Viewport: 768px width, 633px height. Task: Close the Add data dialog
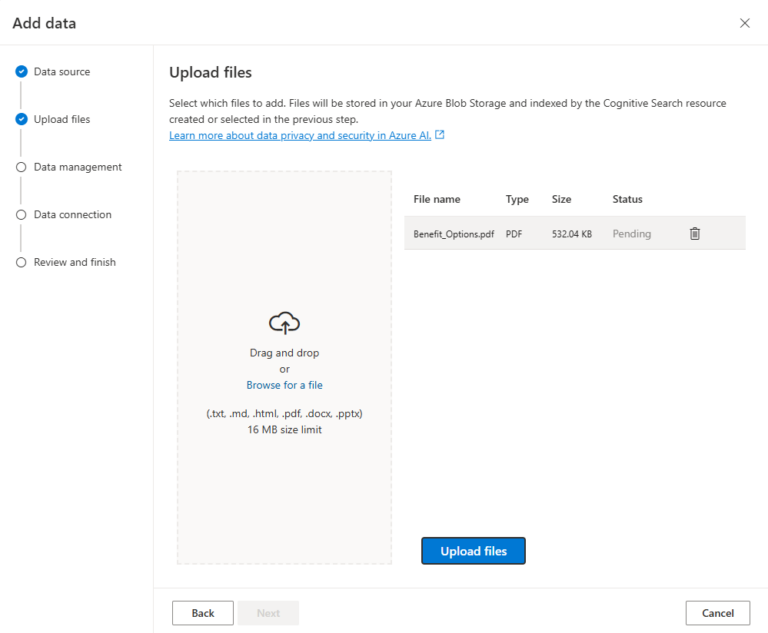coord(744,23)
